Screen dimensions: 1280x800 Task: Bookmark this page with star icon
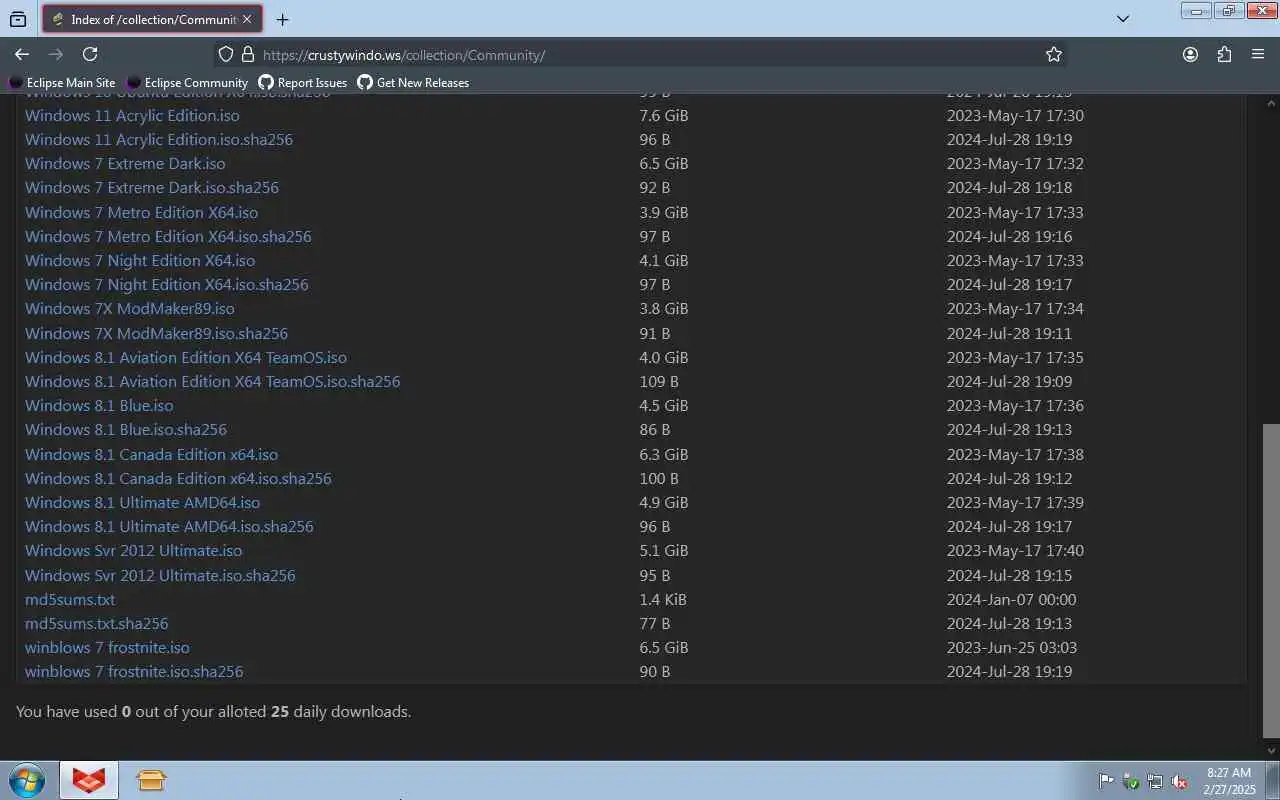click(1054, 55)
